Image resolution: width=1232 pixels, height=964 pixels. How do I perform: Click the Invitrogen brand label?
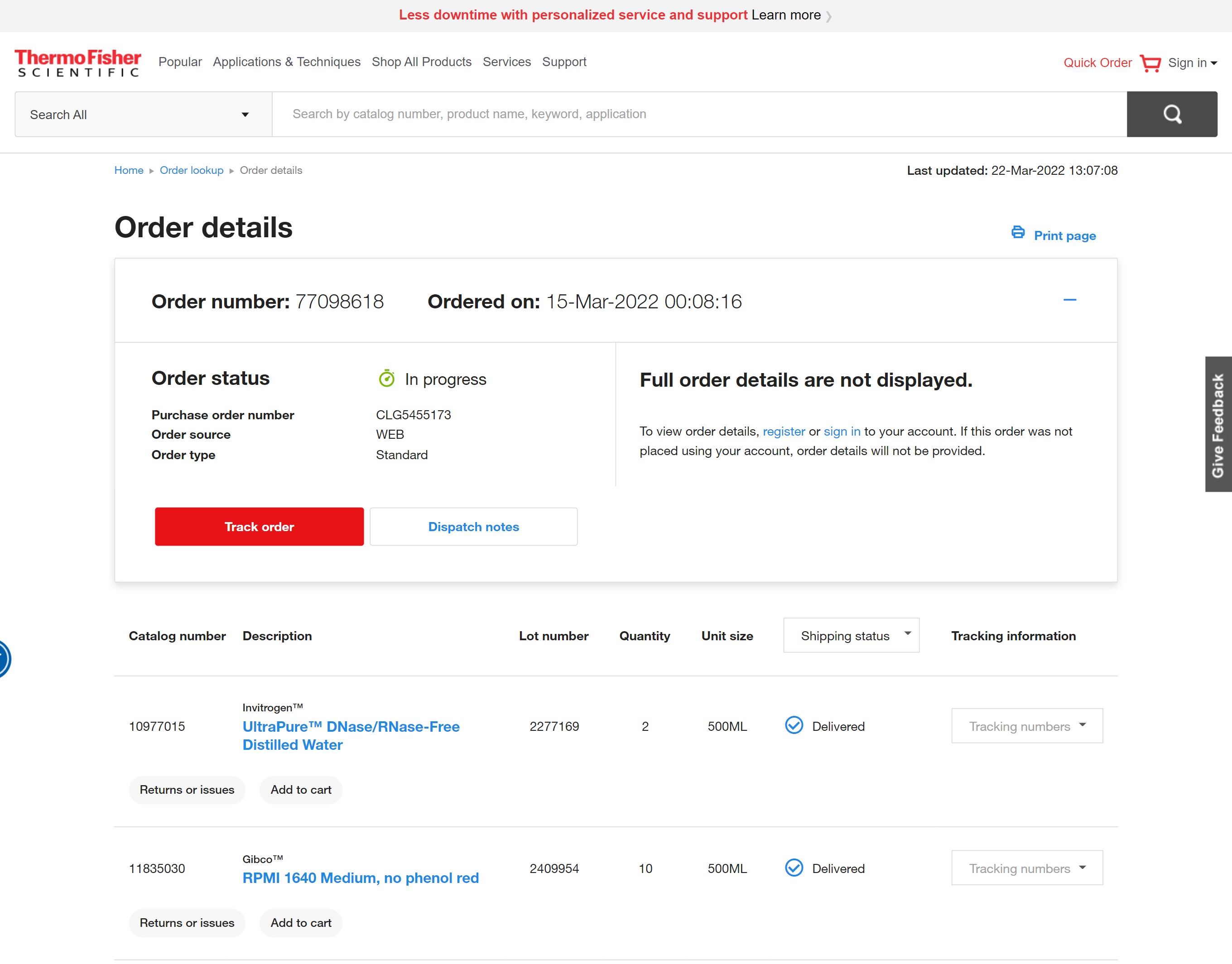[x=273, y=708]
